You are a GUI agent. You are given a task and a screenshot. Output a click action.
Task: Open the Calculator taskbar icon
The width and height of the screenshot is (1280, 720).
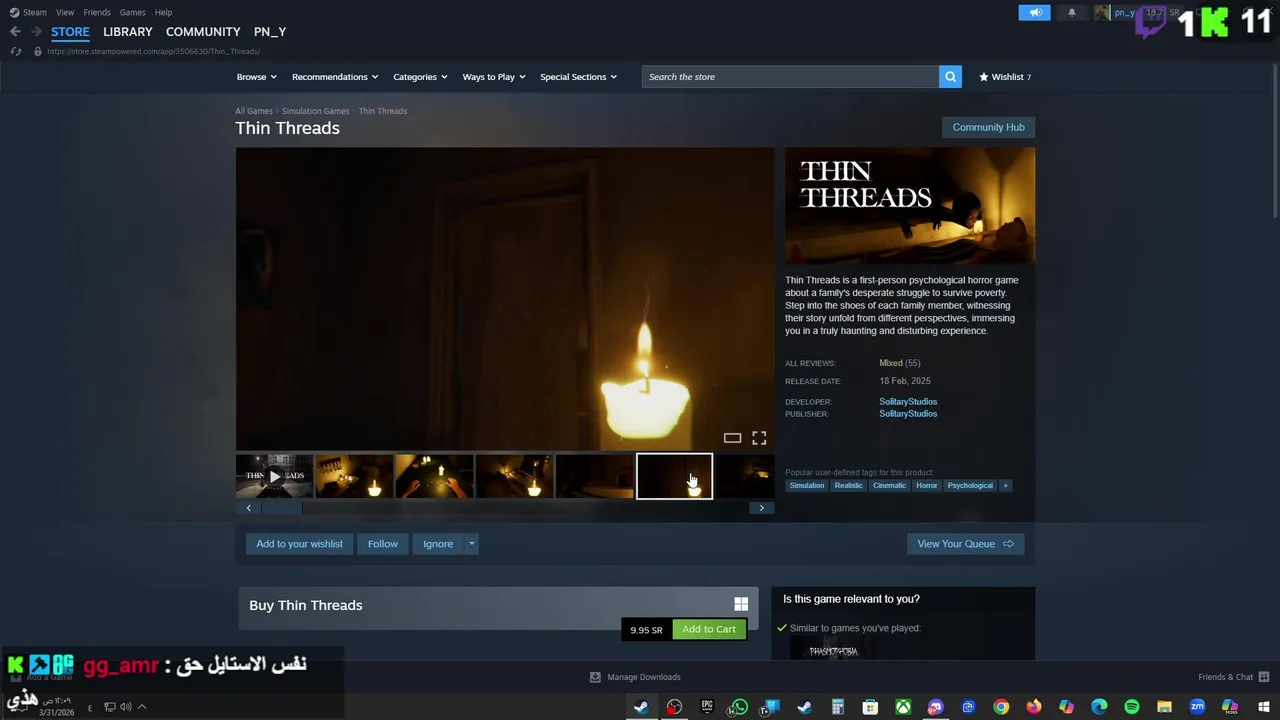point(837,707)
